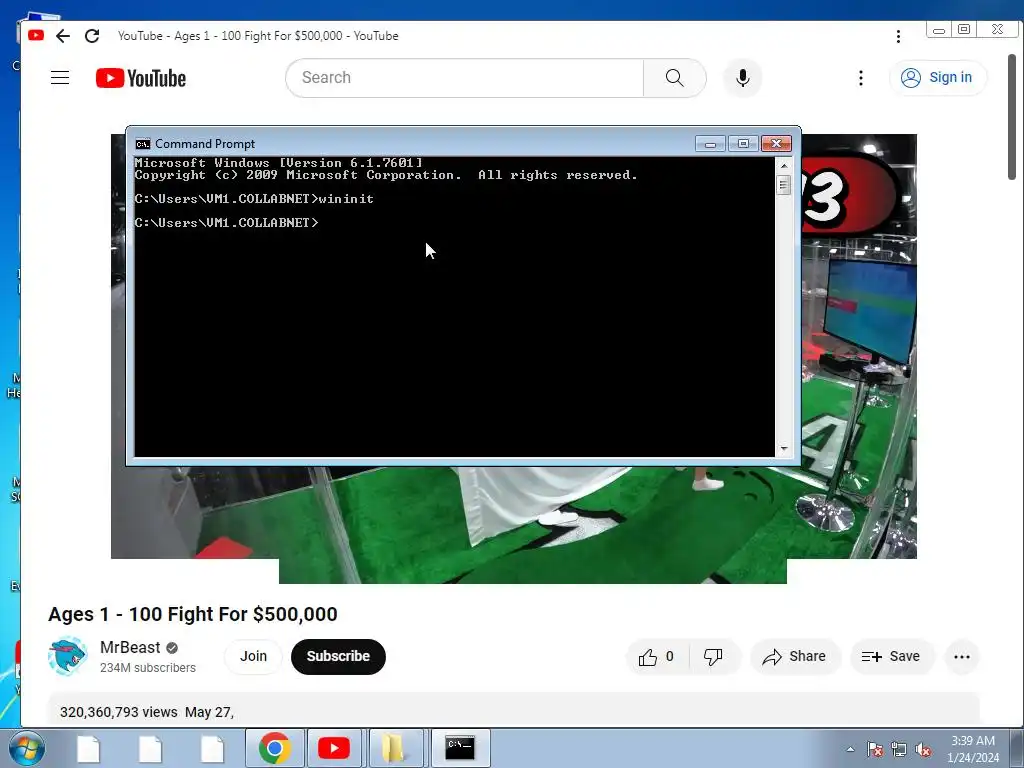
Task: Go to YouTube home via the logo
Action: [141, 78]
